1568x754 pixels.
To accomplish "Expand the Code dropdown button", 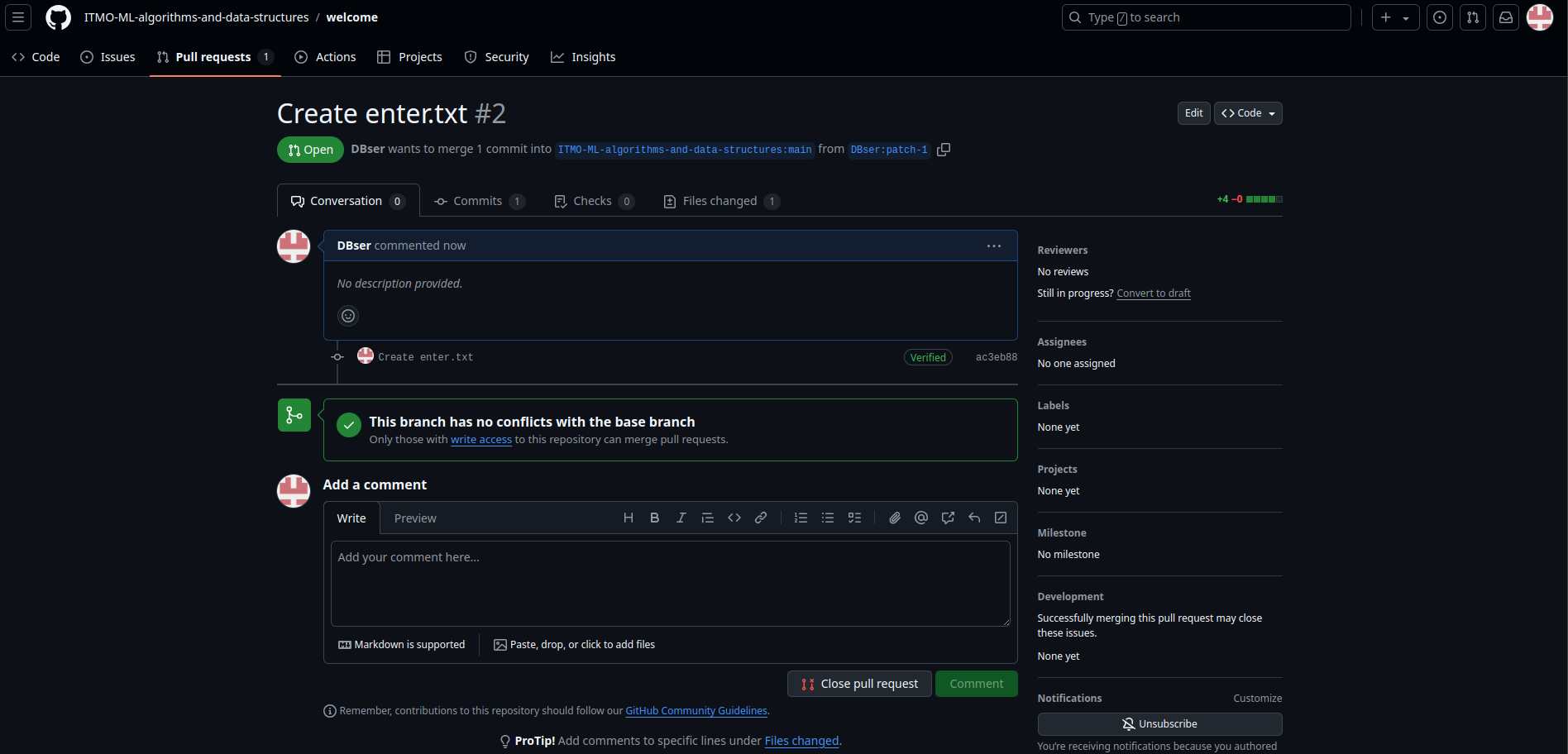I will click(1248, 113).
